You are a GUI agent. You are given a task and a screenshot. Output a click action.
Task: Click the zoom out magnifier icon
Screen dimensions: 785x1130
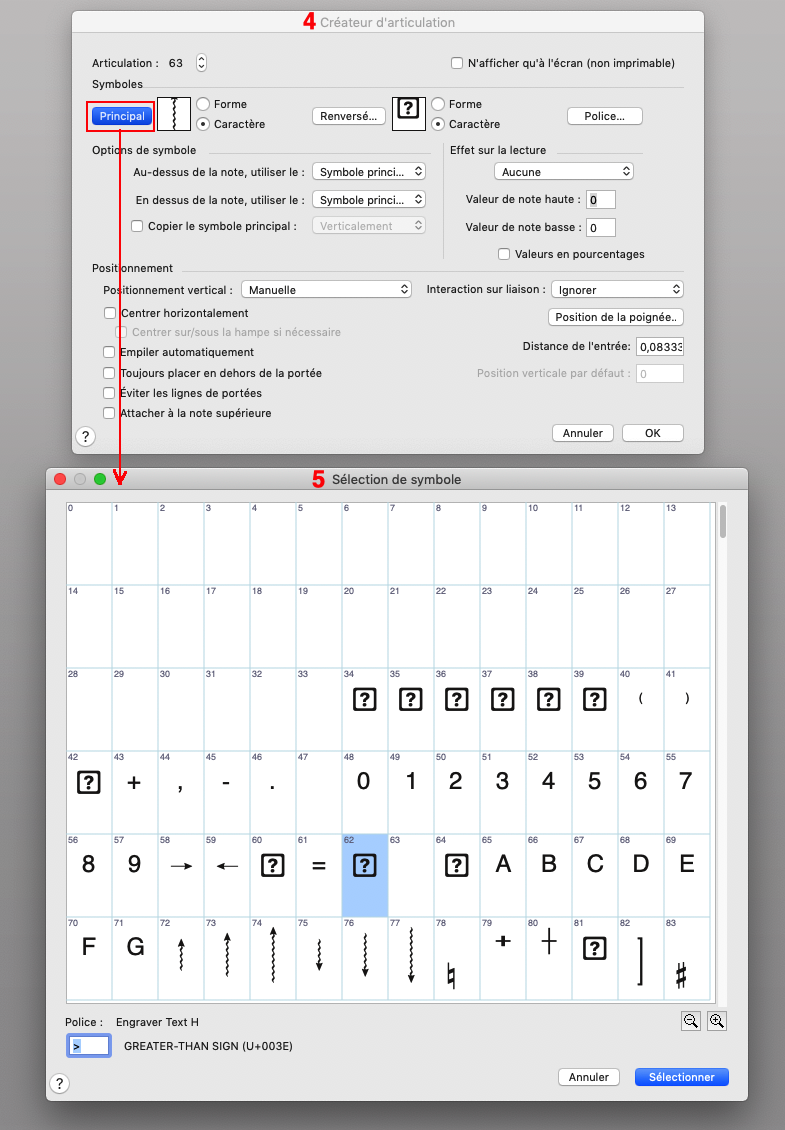pos(690,1021)
